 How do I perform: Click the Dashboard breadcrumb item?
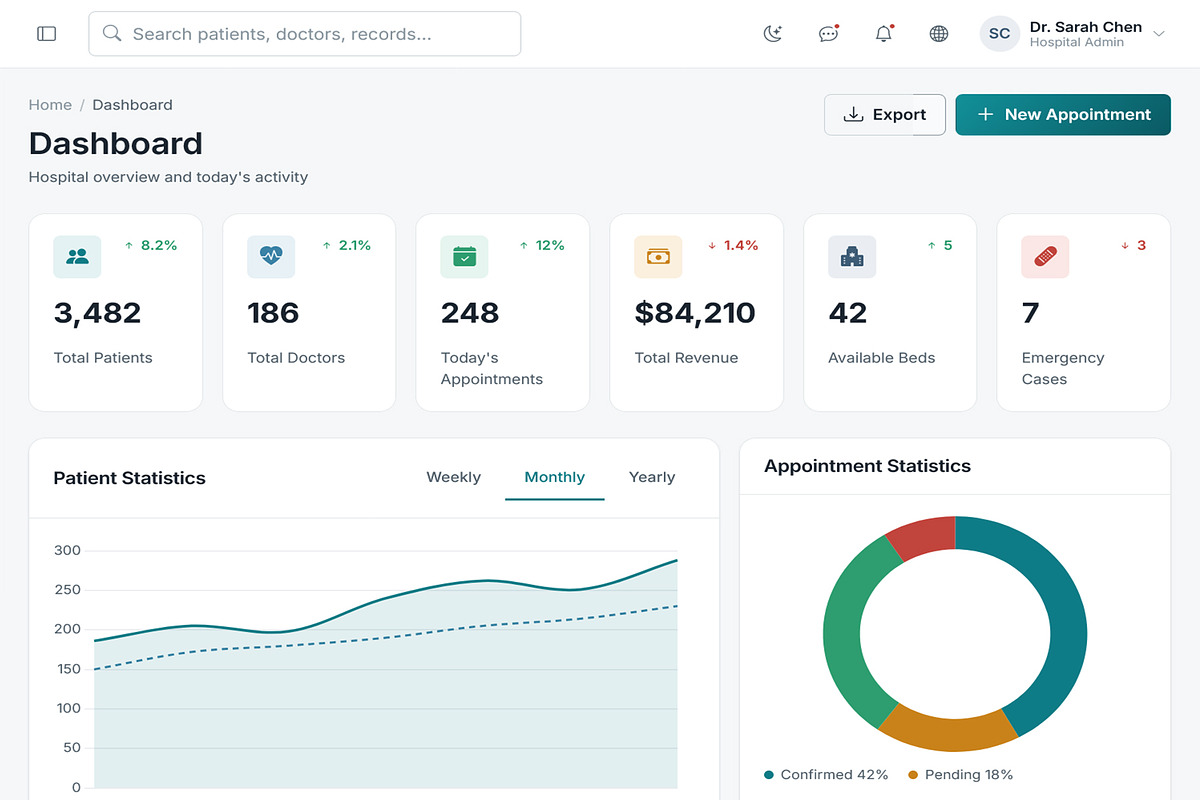[132, 105]
